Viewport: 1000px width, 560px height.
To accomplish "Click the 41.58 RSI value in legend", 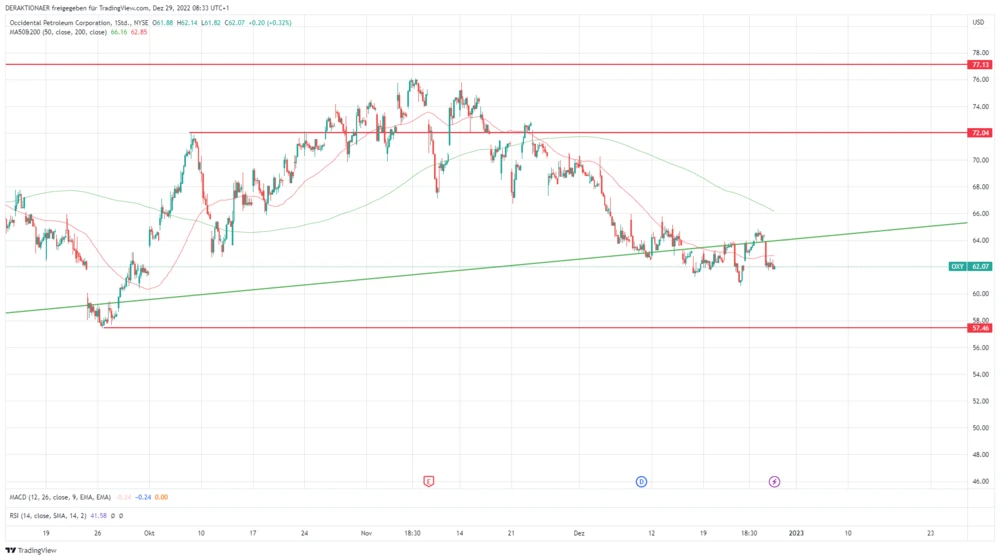I will click(x=98, y=516).
